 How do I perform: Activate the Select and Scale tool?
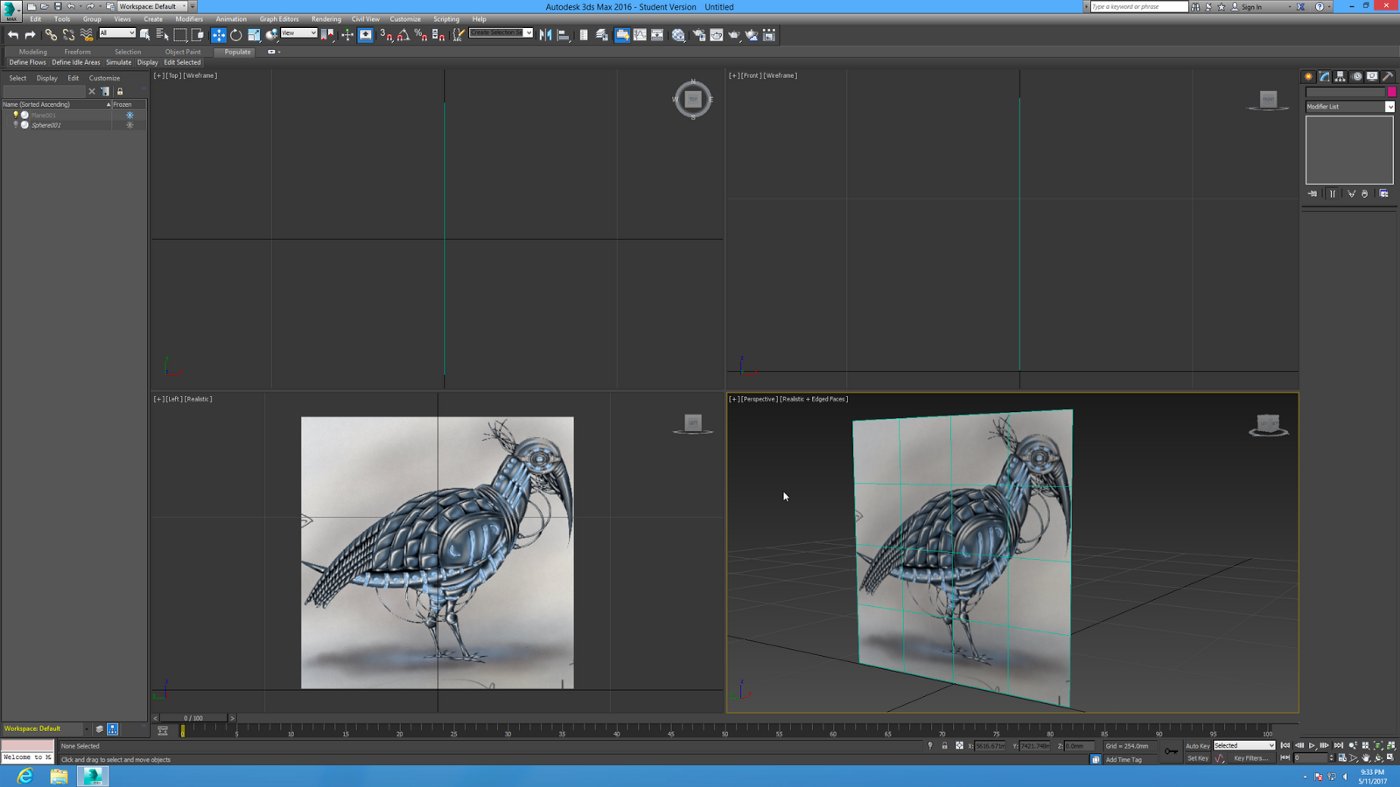[x=254, y=35]
